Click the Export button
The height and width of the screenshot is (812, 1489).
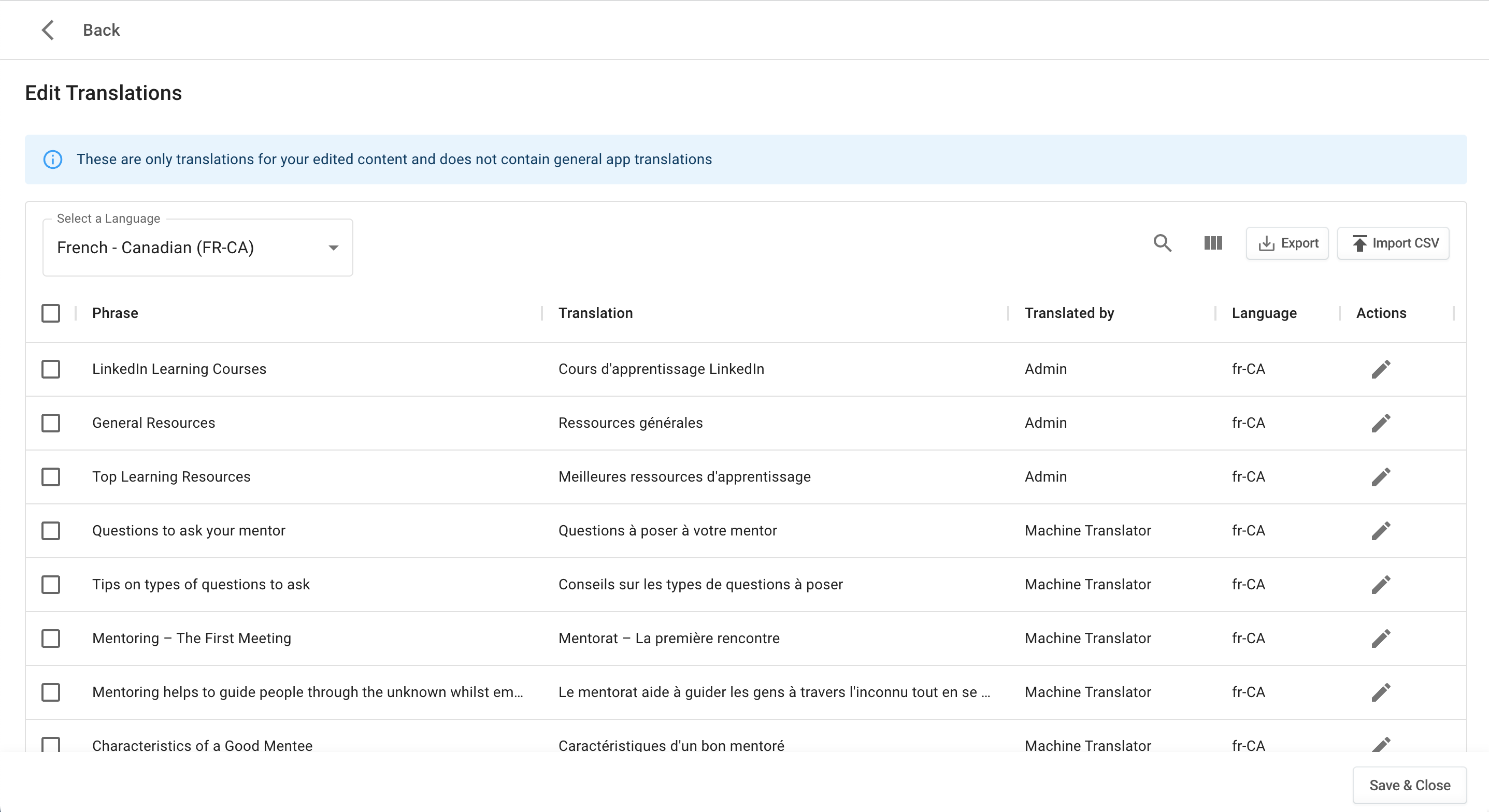(x=1287, y=243)
